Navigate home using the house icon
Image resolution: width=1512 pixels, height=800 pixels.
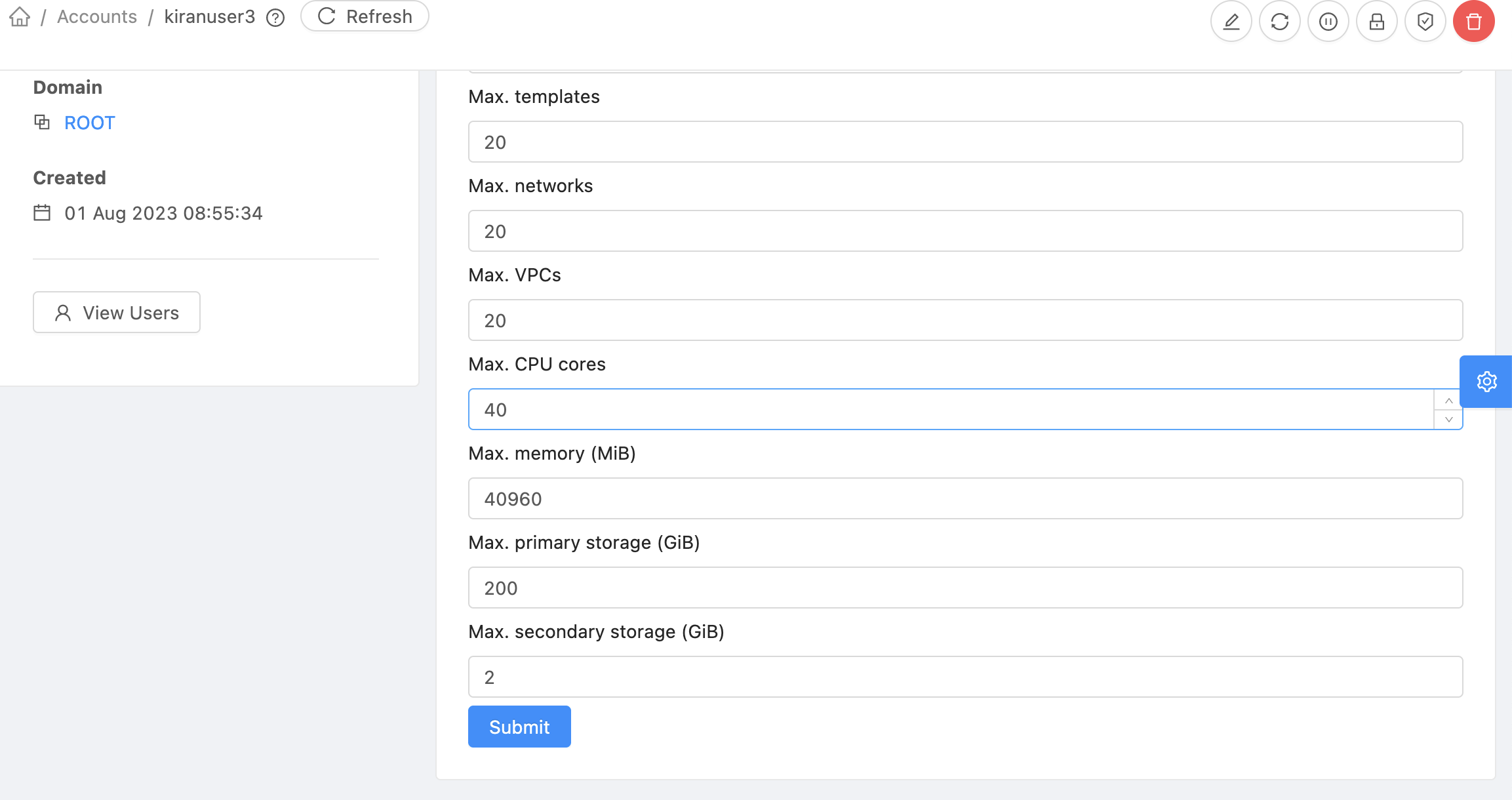[18, 16]
